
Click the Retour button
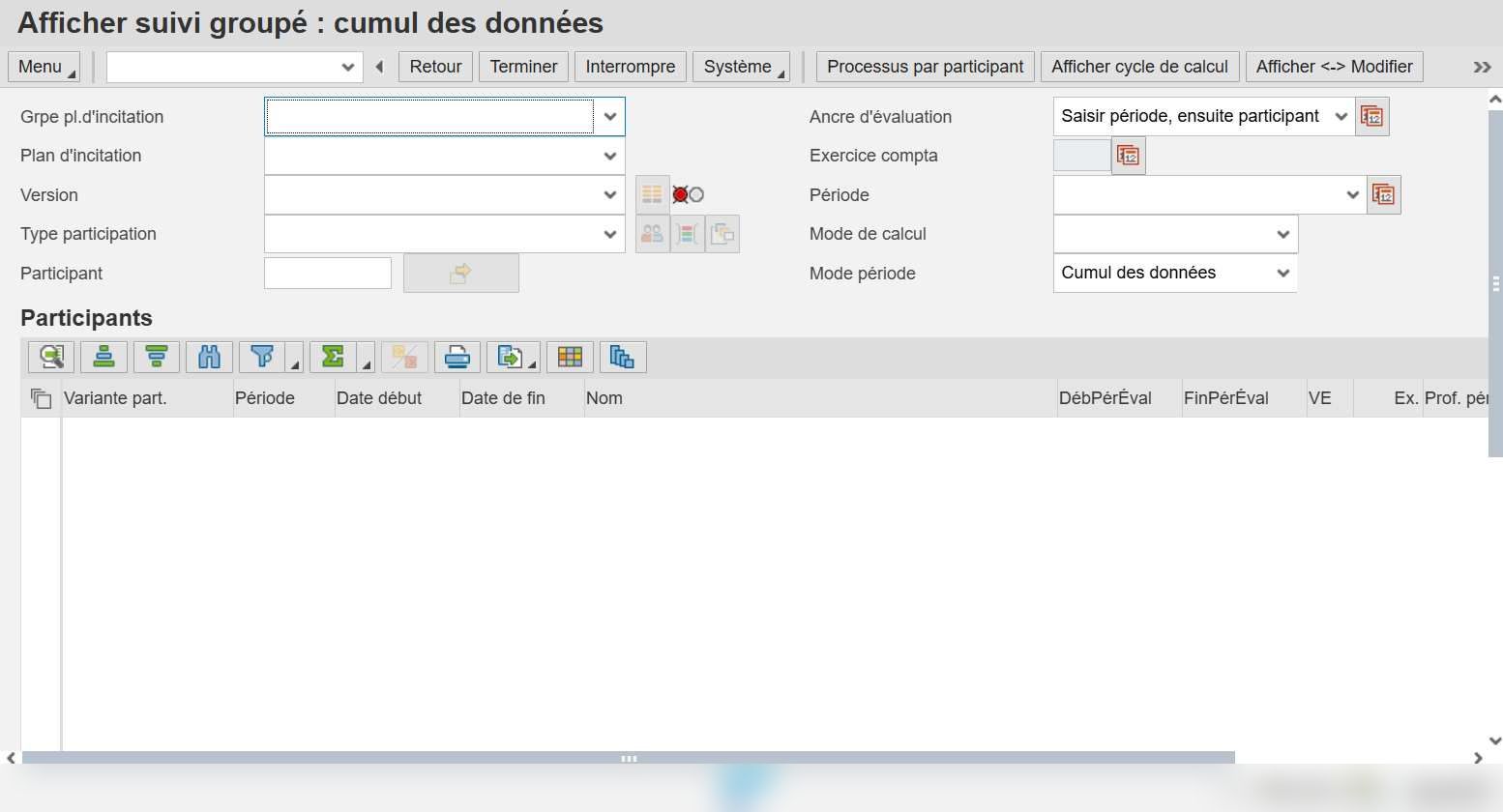(435, 67)
